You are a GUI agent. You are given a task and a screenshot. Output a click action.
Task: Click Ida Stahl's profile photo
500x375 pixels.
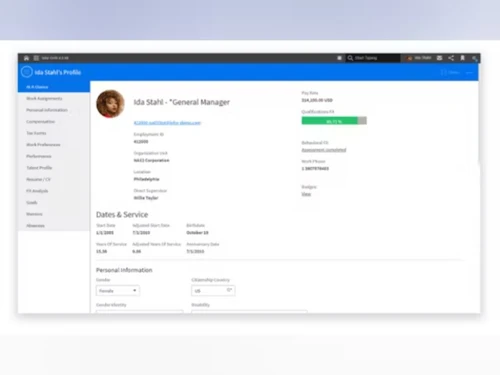click(x=110, y=104)
